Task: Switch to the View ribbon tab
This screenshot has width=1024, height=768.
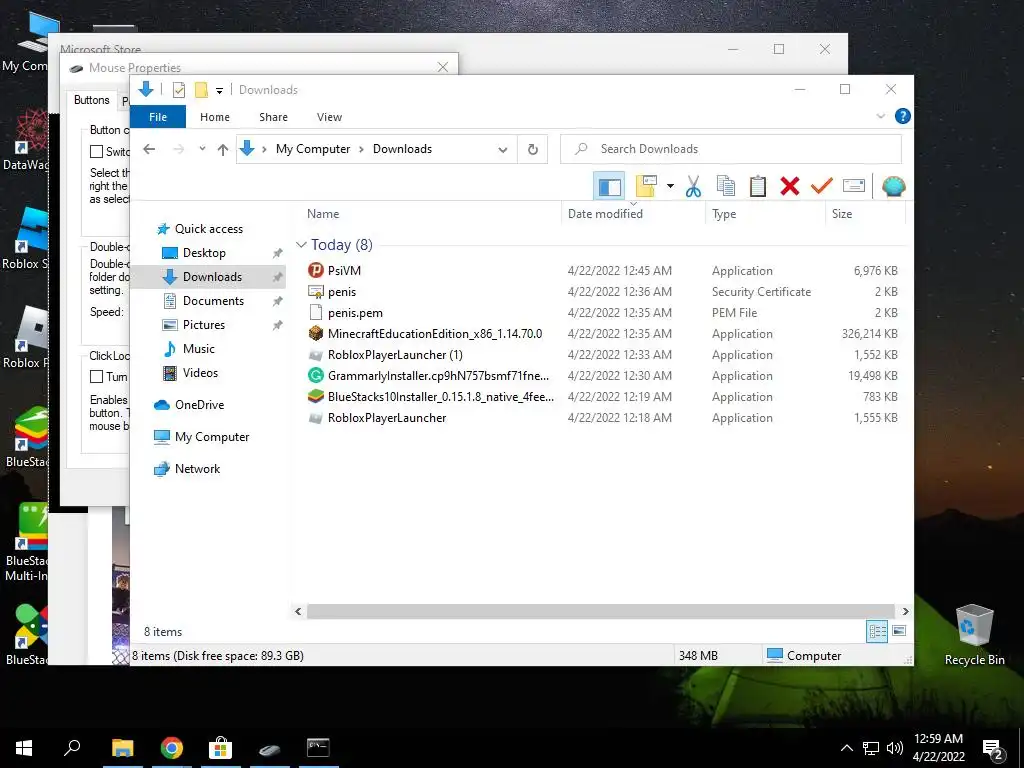Action: coord(329,117)
